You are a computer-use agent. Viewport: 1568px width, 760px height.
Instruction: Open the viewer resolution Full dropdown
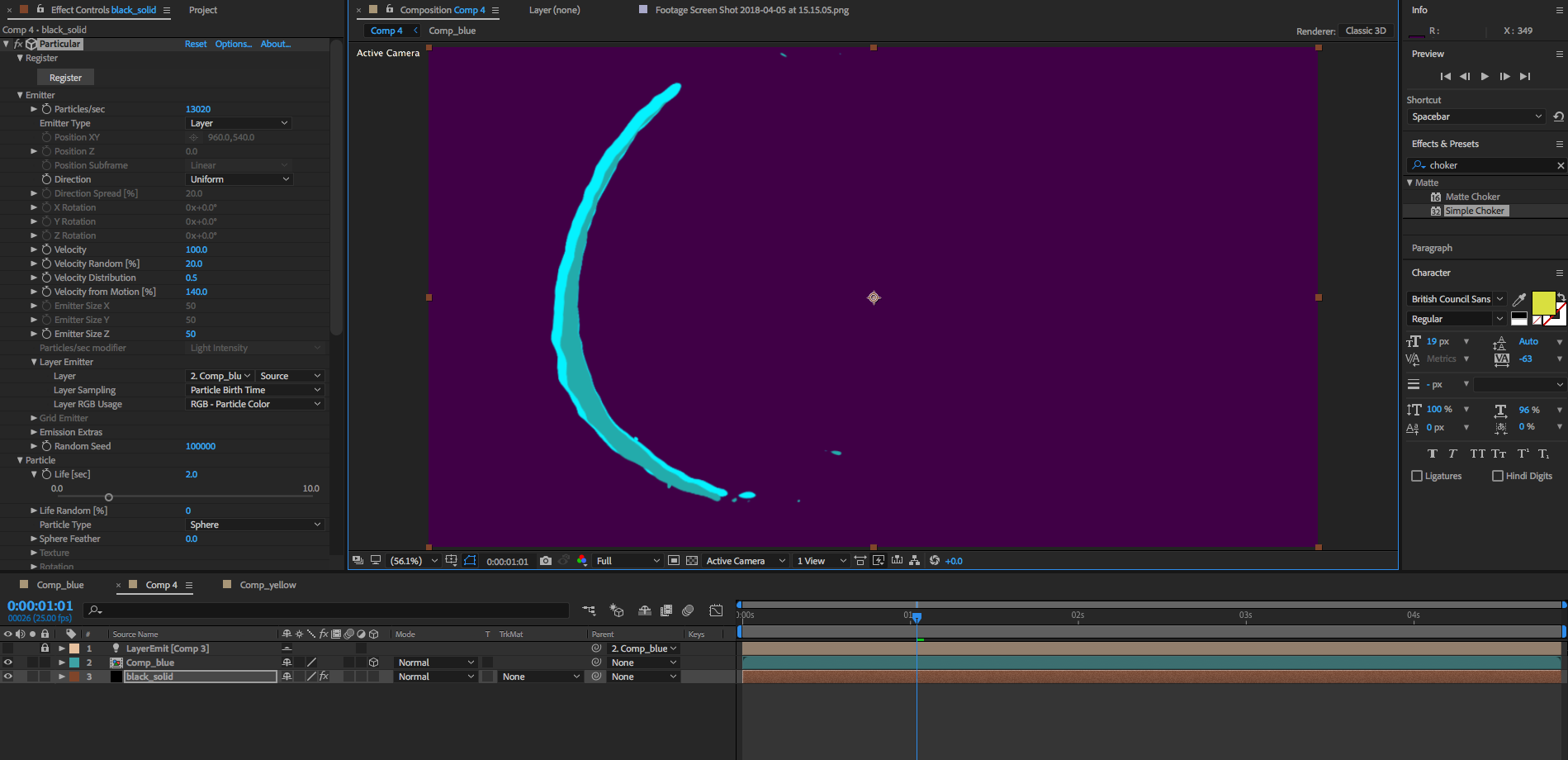pyautogui.click(x=628, y=561)
